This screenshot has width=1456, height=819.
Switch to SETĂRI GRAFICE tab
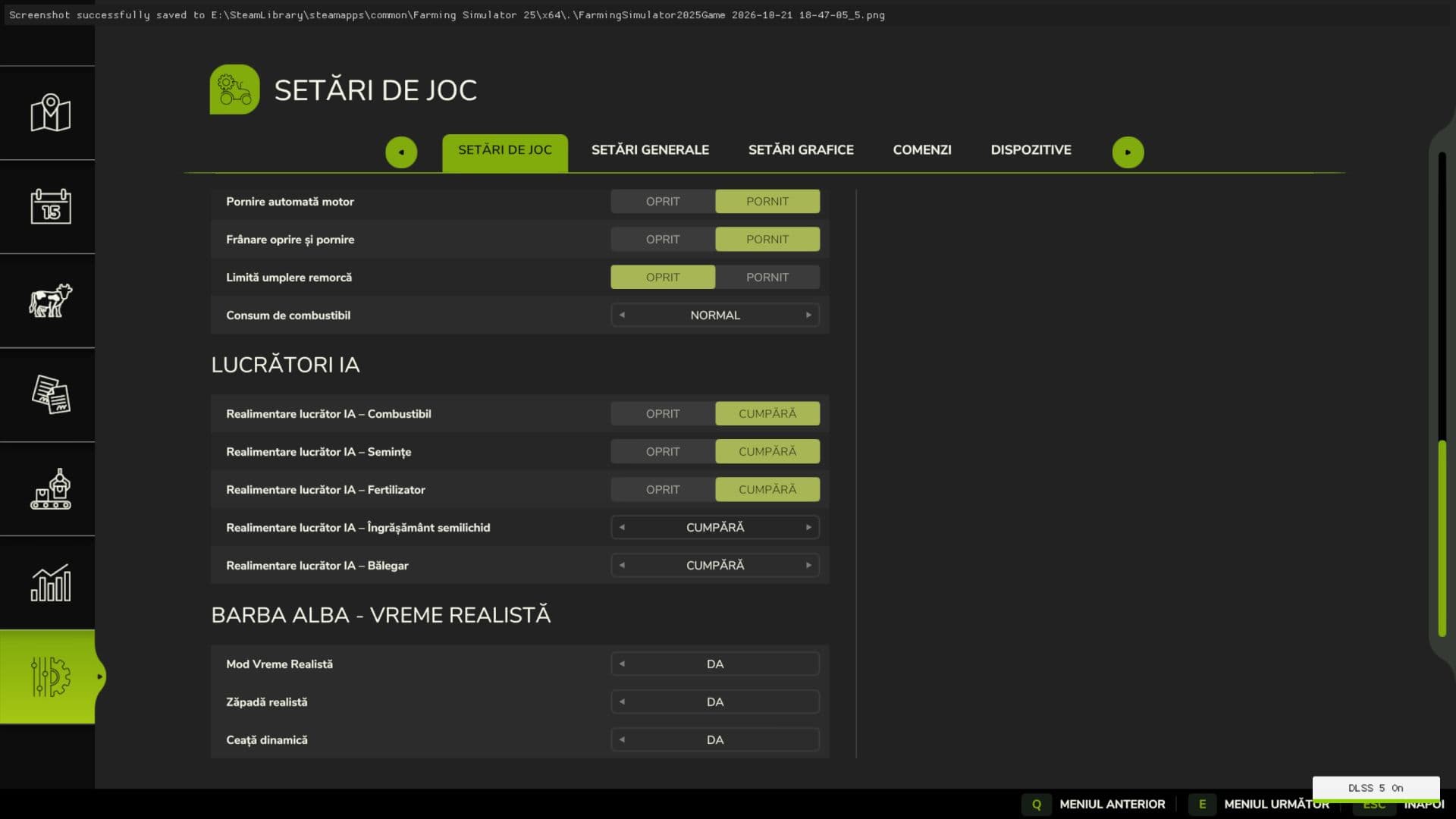point(801,150)
